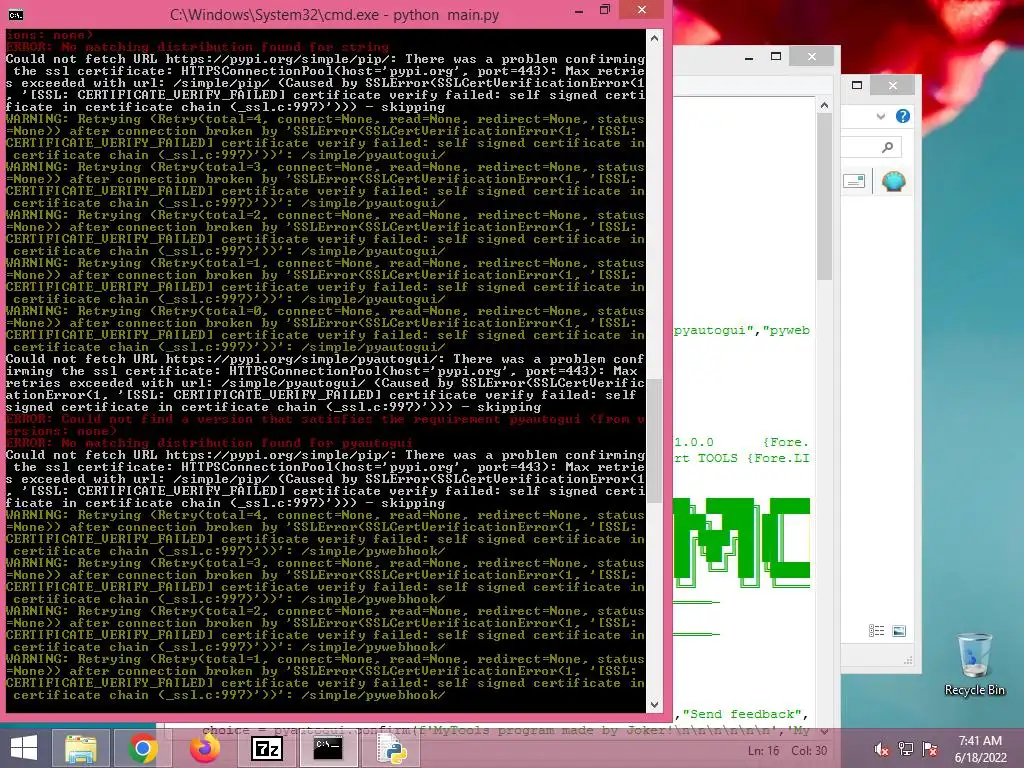Image resolution: width=1024 pixels, height=768 pixels.
Task: Click the Explorer window resize grip
Action: pos(908,660)
